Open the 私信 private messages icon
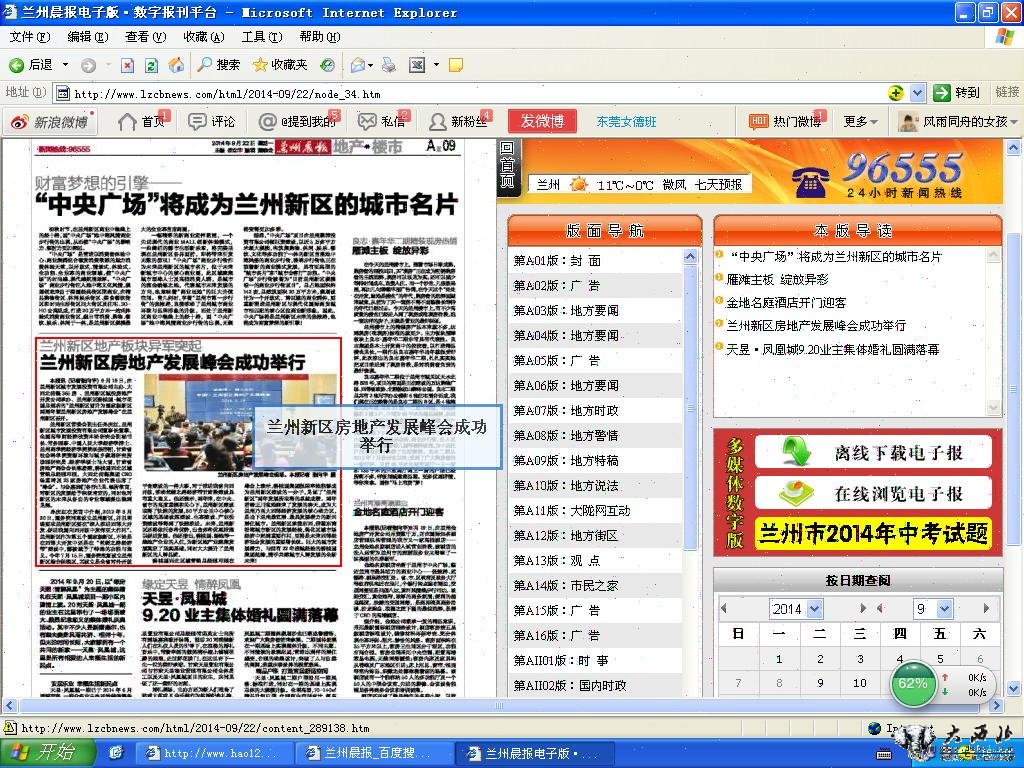 381,122
